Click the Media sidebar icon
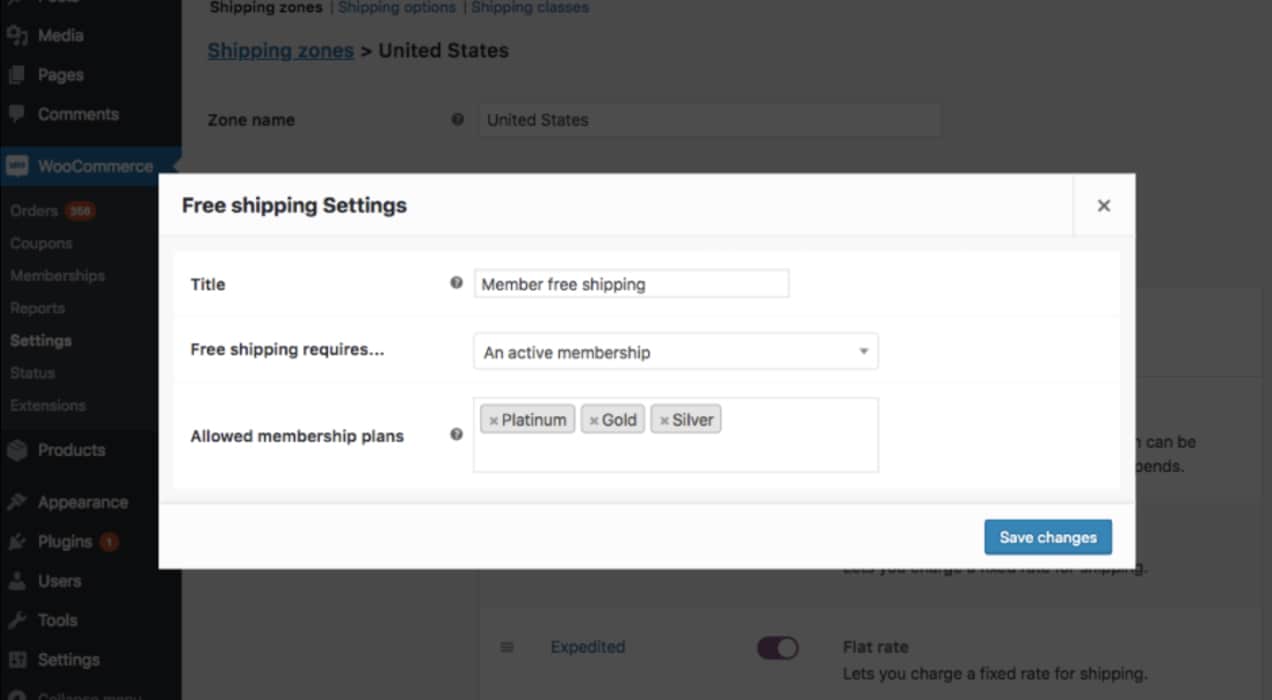The width and height of the screenshot is (1272, 700). (x=17, y=36)
